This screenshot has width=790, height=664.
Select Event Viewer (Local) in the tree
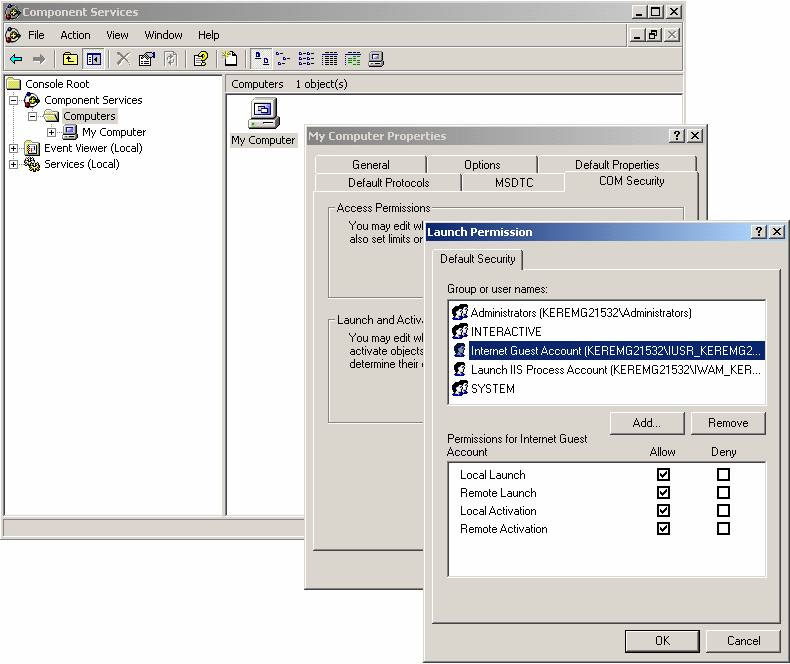(93, 148)
